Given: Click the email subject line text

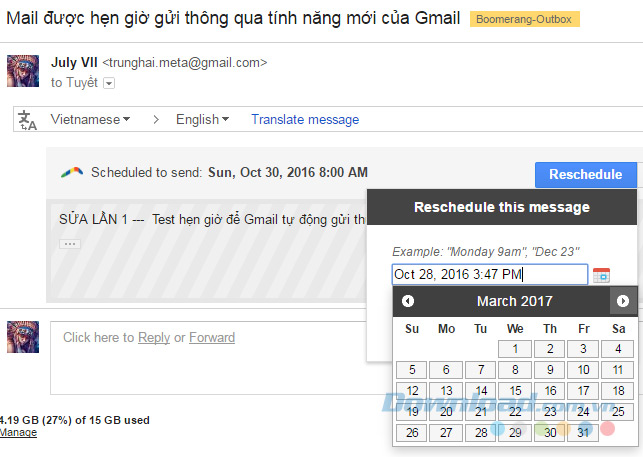Looking at the screenshot, I should coord(233,19).
